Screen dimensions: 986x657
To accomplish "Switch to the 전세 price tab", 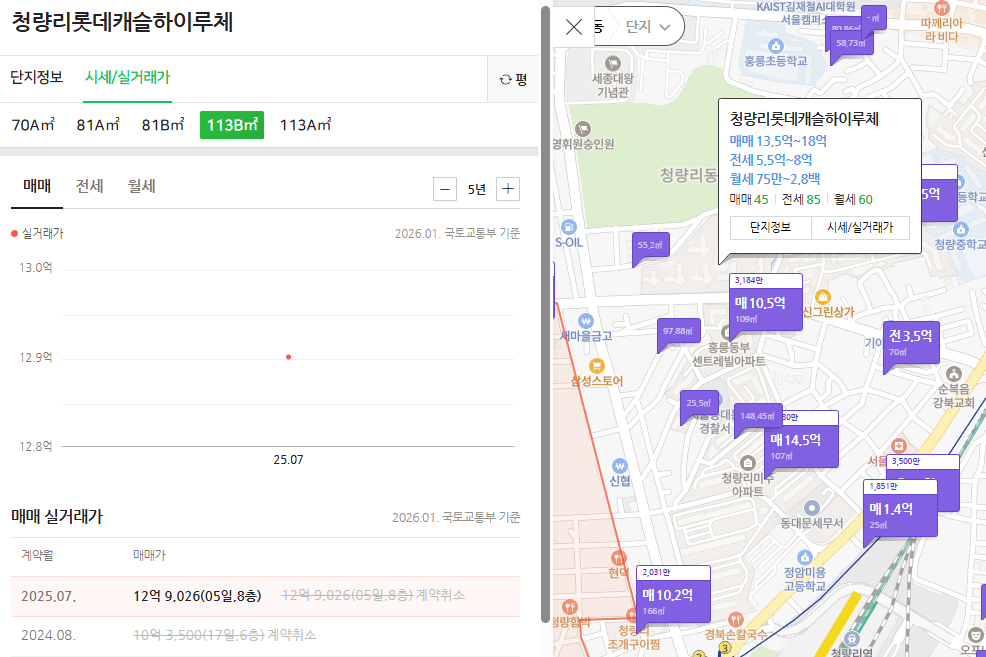I will pyautogui.click(x=88, y=186).
